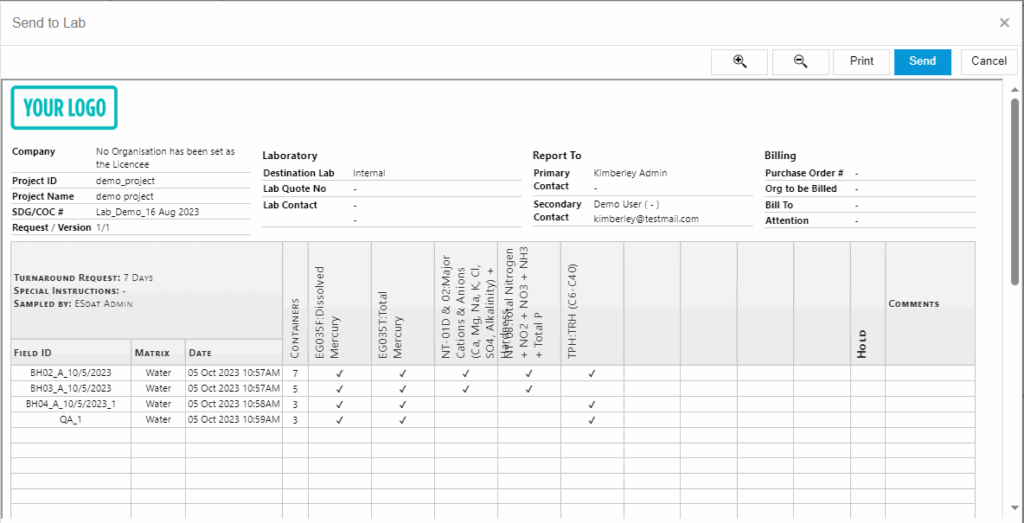Click the Matrix column header
This screenshot has height=523, width=1024.
(x=158, y=353)
